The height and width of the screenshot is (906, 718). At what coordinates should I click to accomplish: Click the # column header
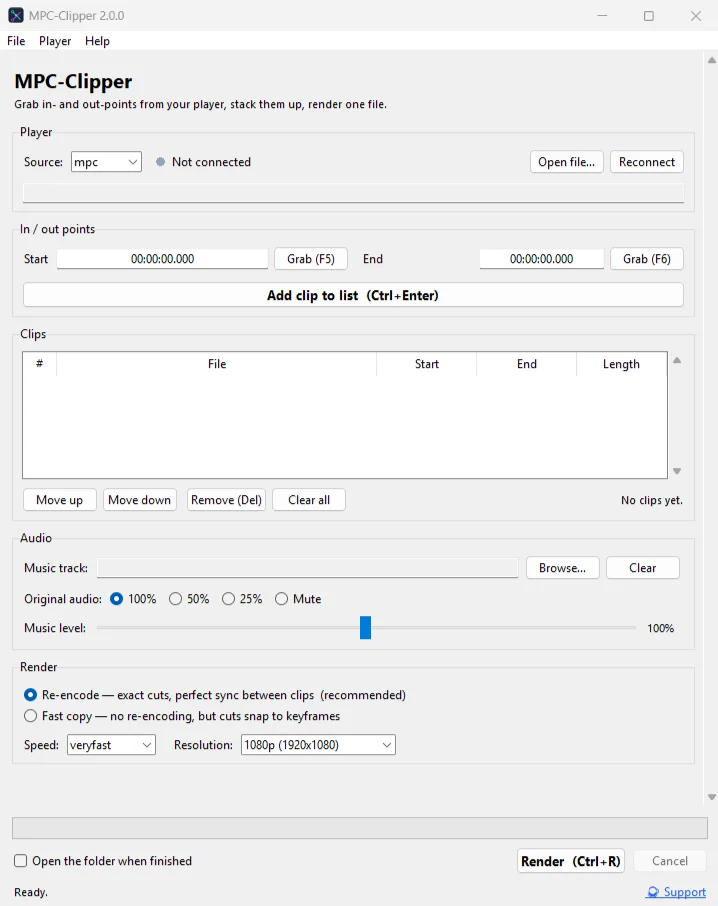click(39, 364)
